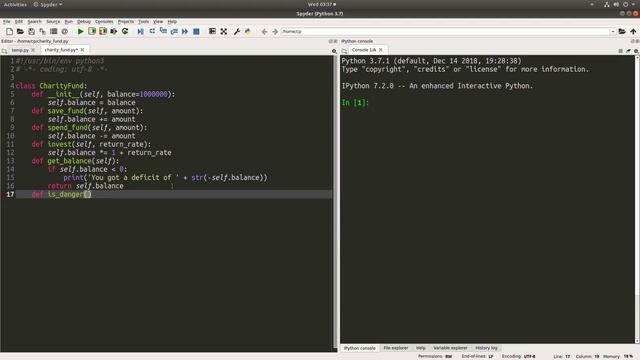Browse console tabs icon beside Console 1/A
640x360 pixels.
(x=344, y=51)
